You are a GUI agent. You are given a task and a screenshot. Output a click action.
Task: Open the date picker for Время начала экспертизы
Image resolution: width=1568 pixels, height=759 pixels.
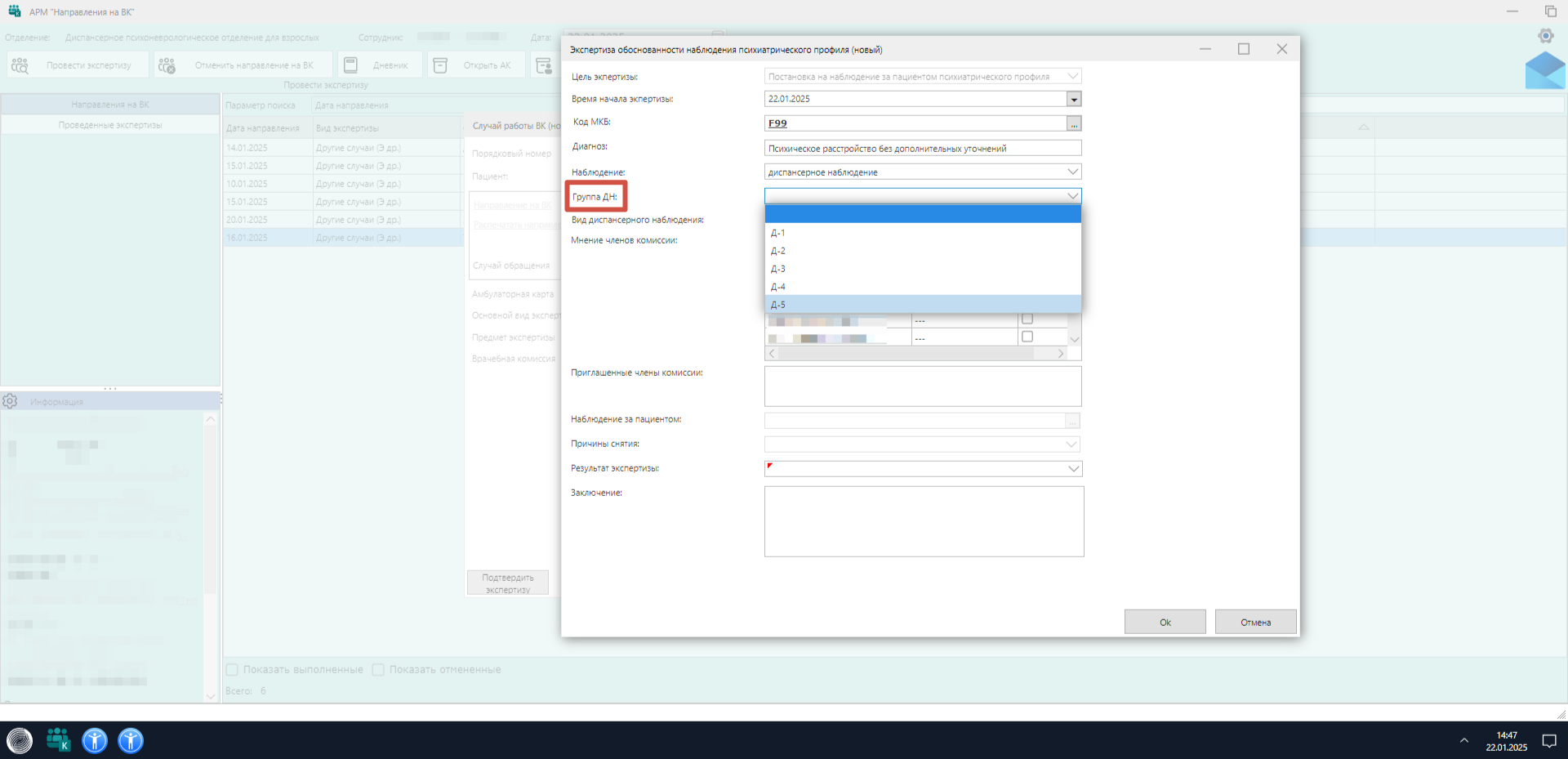pyautogui.click(x=1074, y=99)
